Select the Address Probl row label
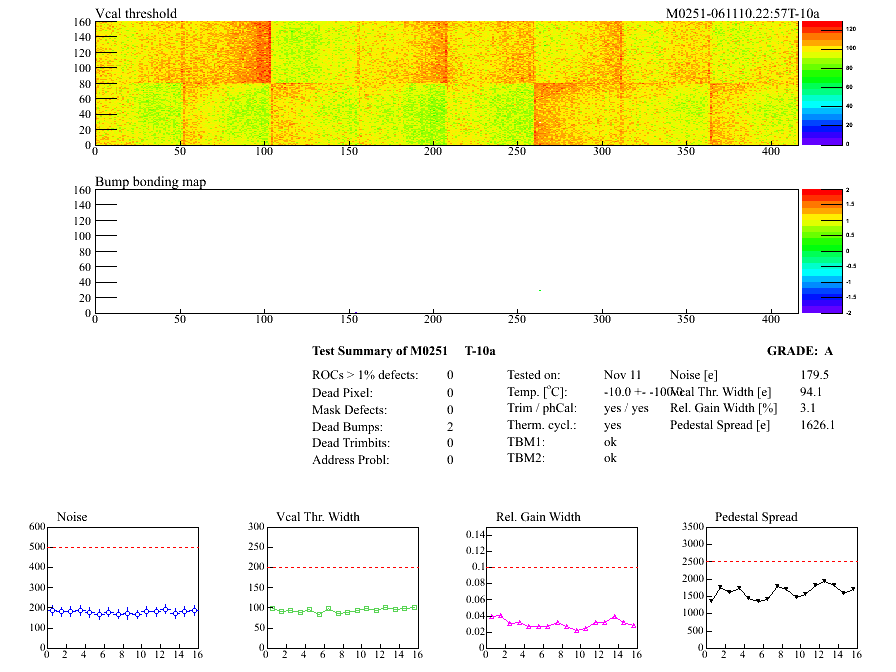 [351, 460]
